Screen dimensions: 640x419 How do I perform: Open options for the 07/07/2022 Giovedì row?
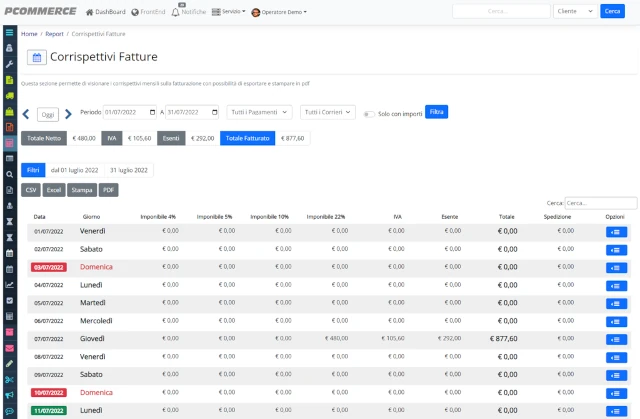click(x=616, y=339)
